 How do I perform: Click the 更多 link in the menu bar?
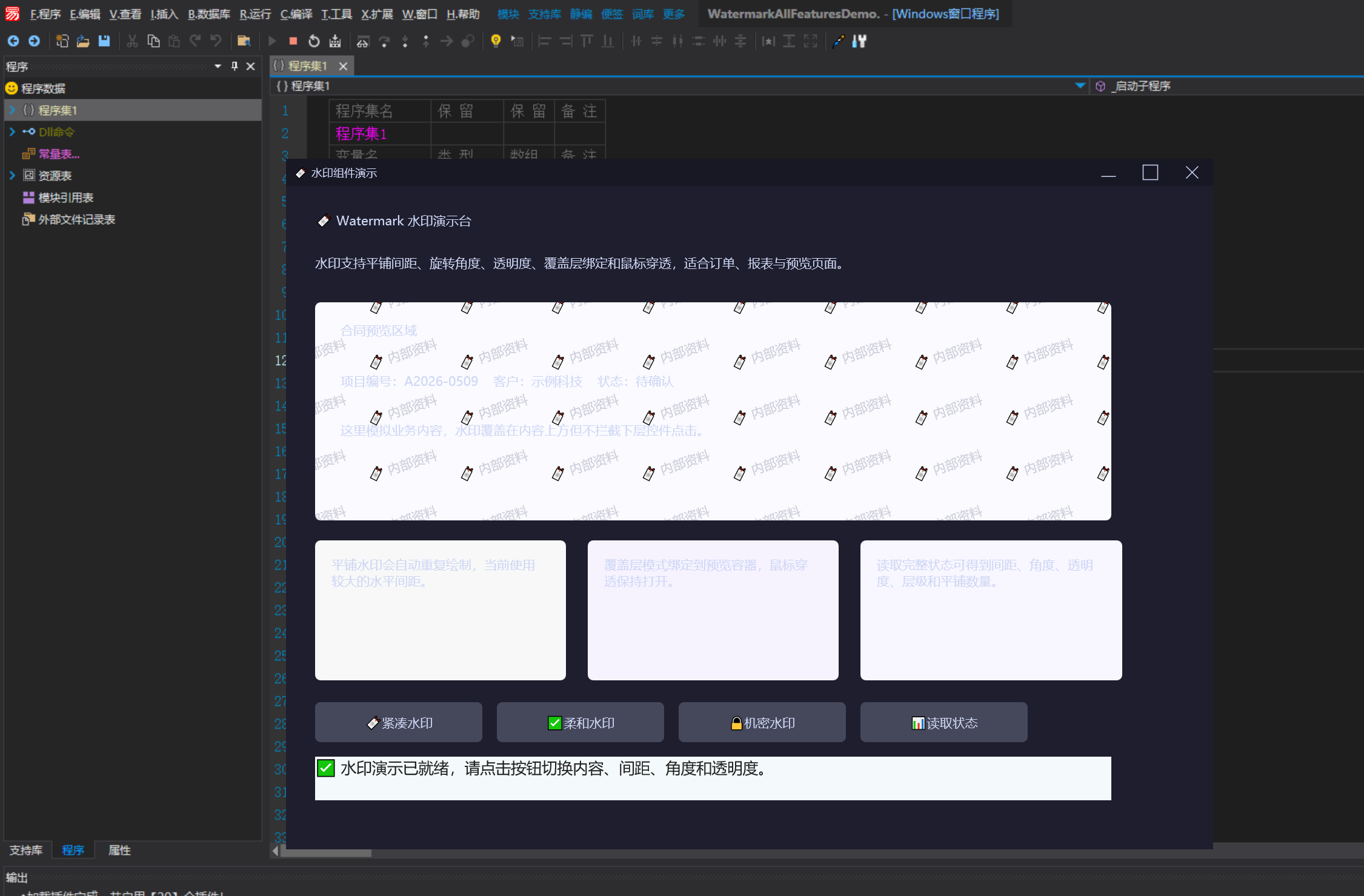point(674,14)
